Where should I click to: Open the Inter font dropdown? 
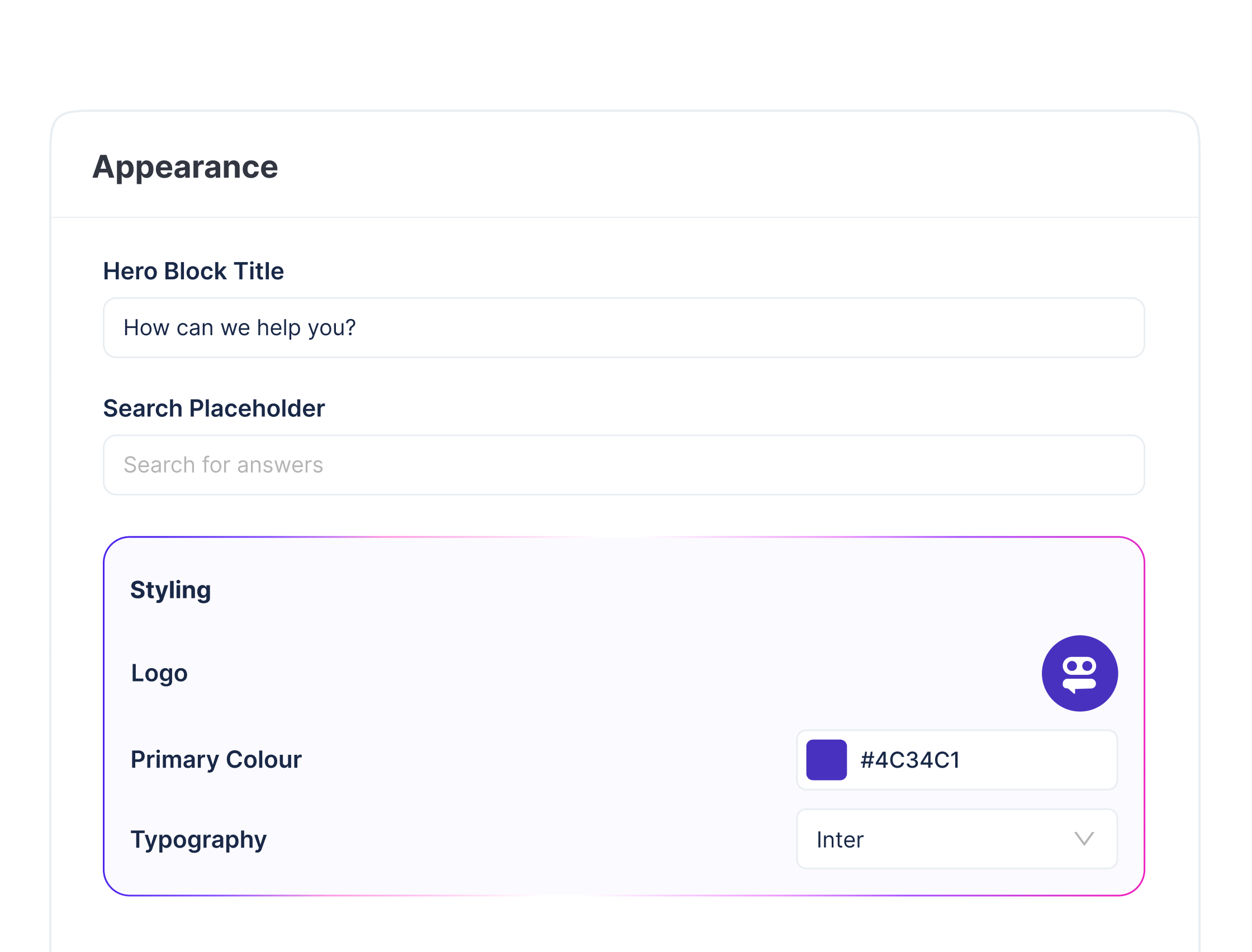click(x=957, y=839)
